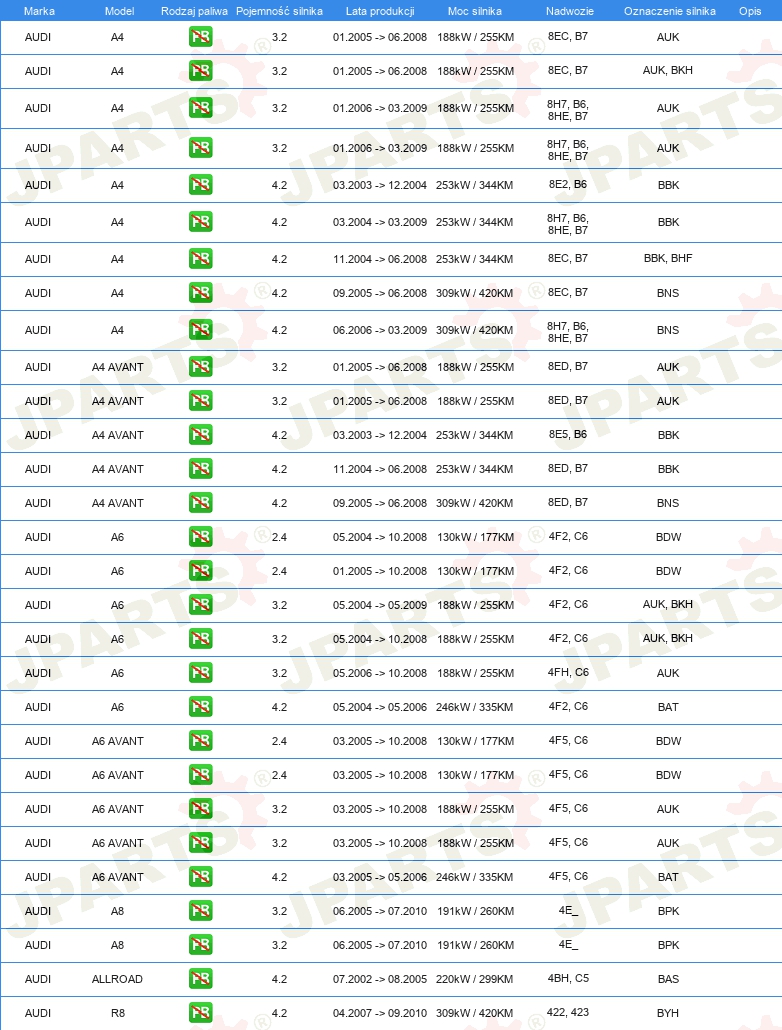The image size is (782, 1030).
Task: Click fuel icon in A6 2.4 row dated 05.2004 -> 10.2008
Action: pyautogui.click(x=200, y=537)
